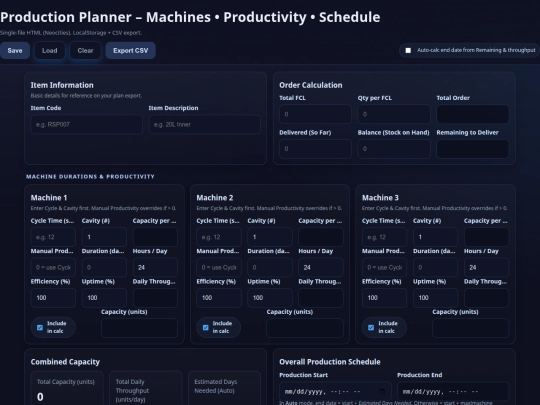Click Machine 1 Cavity input
The height and width of the screenshot is (405, 540).
[x=104, y=237]
